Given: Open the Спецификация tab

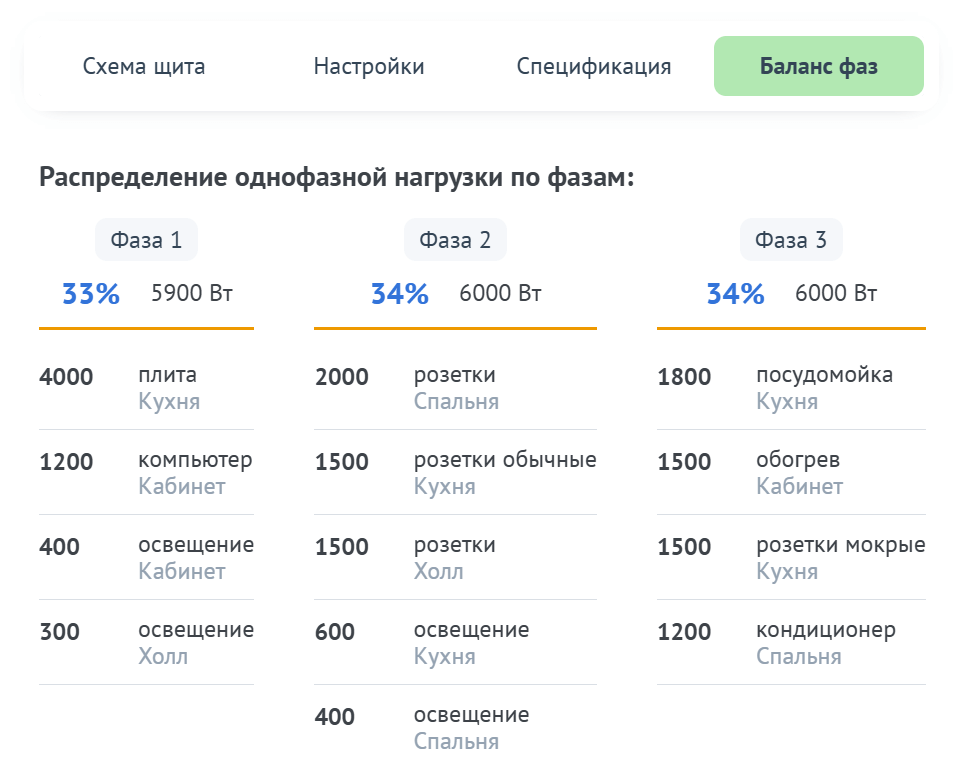Looking at the screenshot, I should click(x=593, y=66).
